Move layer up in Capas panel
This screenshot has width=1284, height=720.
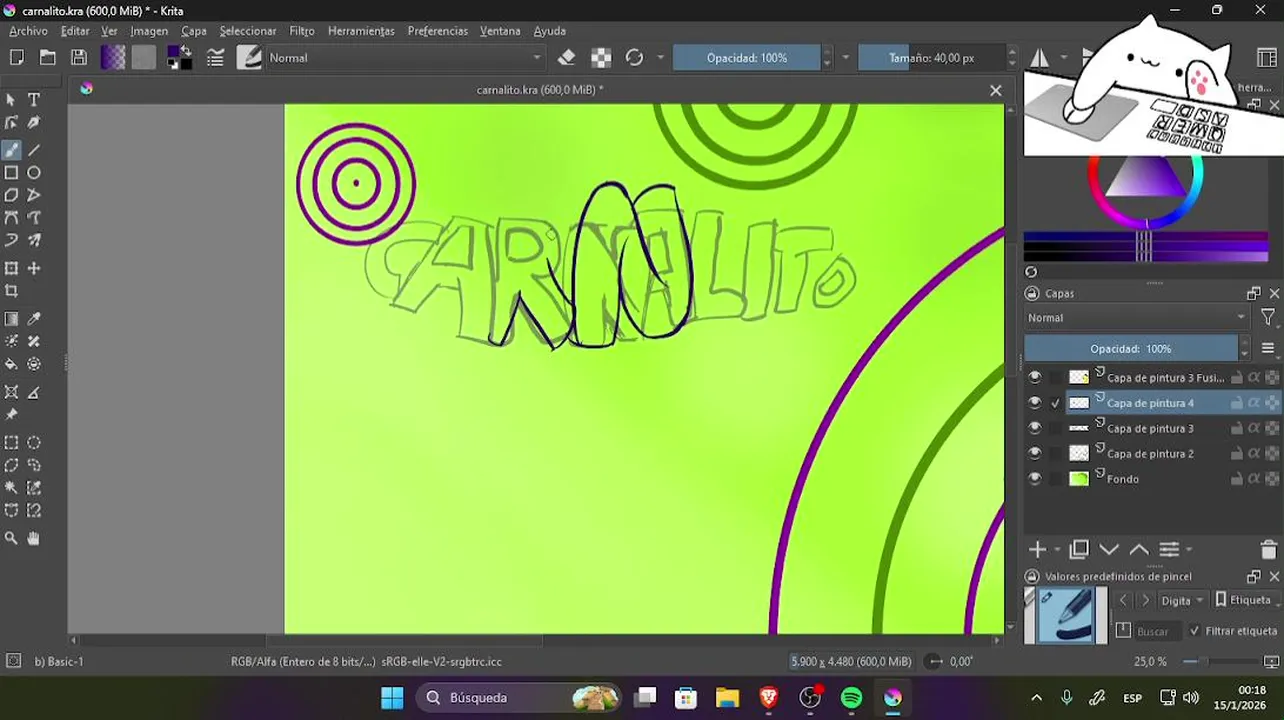click(x=1139, y=549)
